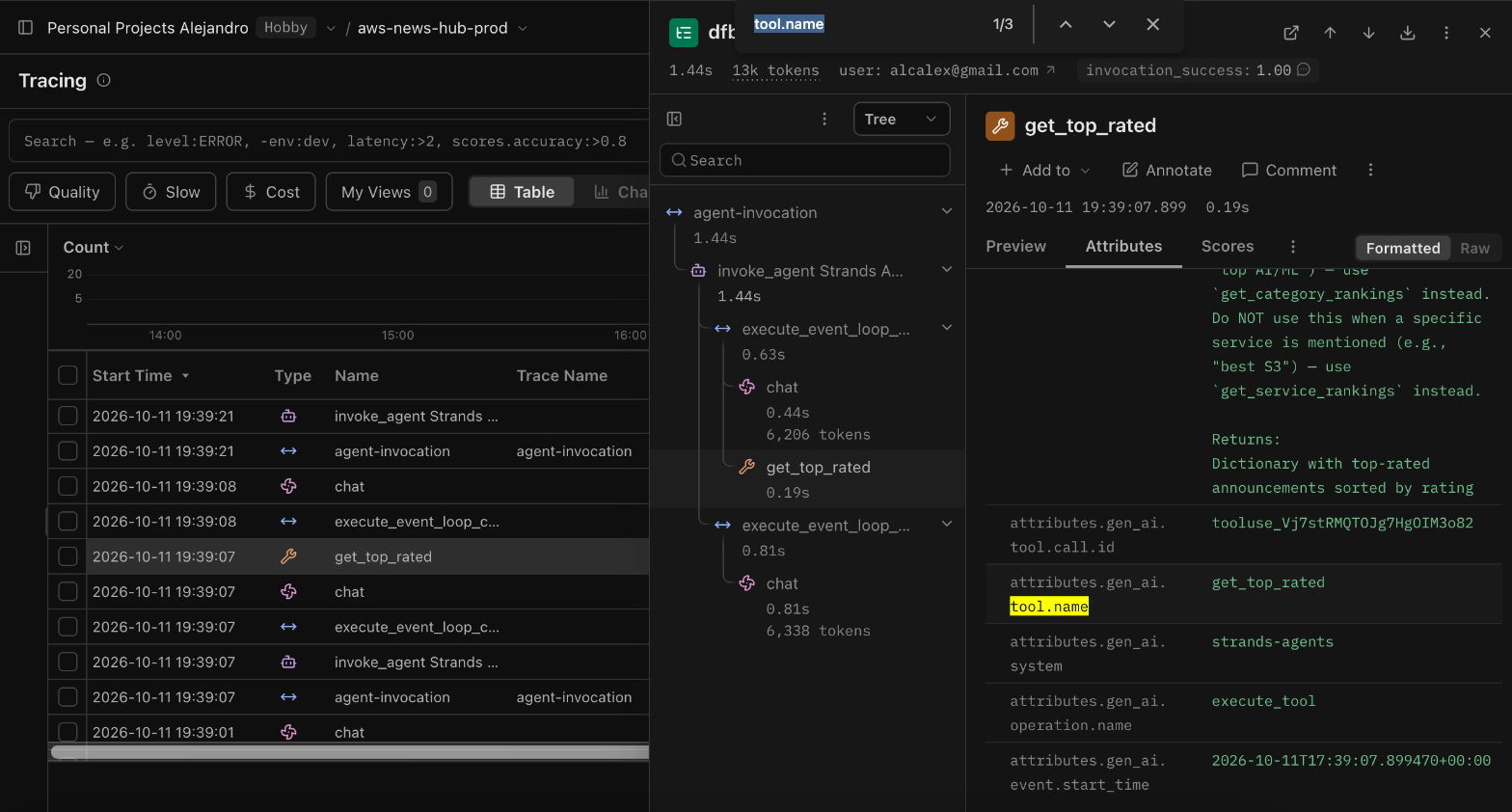This screenshot has height=812, width=1512.
Task: Check the 19:39:07 execute_event_loop row checkbox
Action: click(67, 627)
